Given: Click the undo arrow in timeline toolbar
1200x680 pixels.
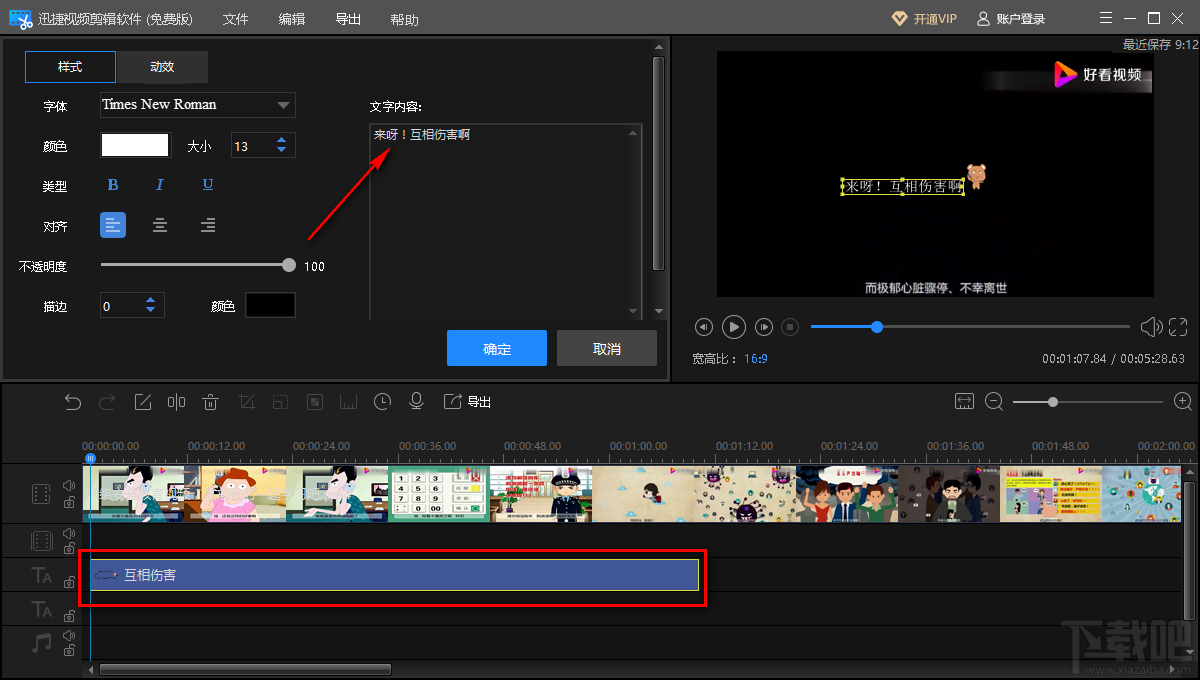Looking at the screenshot, I should [x=73, y=402].
